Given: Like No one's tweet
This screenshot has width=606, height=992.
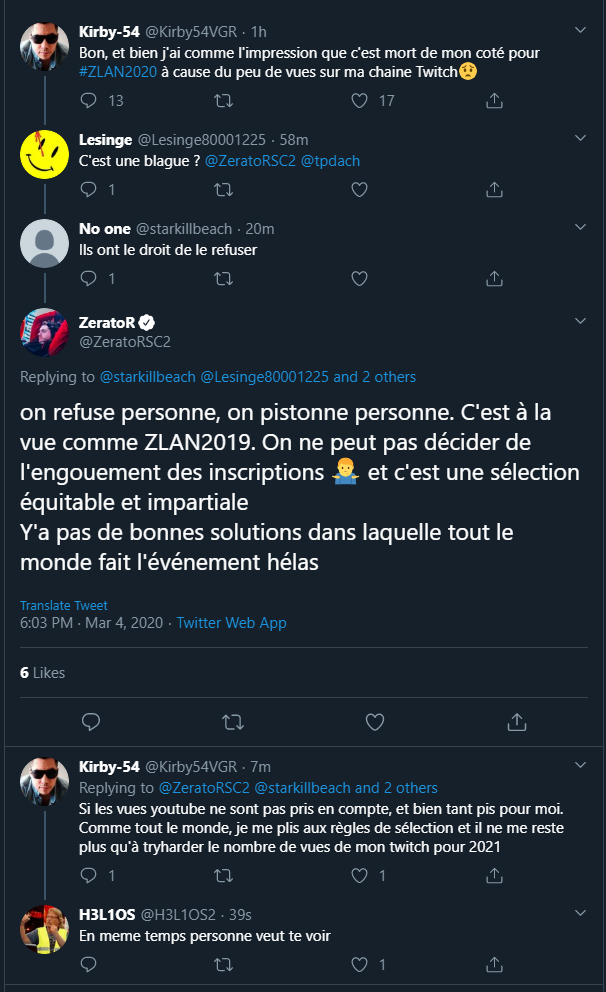Looking at the screenshot, I should tap(360, 278).
